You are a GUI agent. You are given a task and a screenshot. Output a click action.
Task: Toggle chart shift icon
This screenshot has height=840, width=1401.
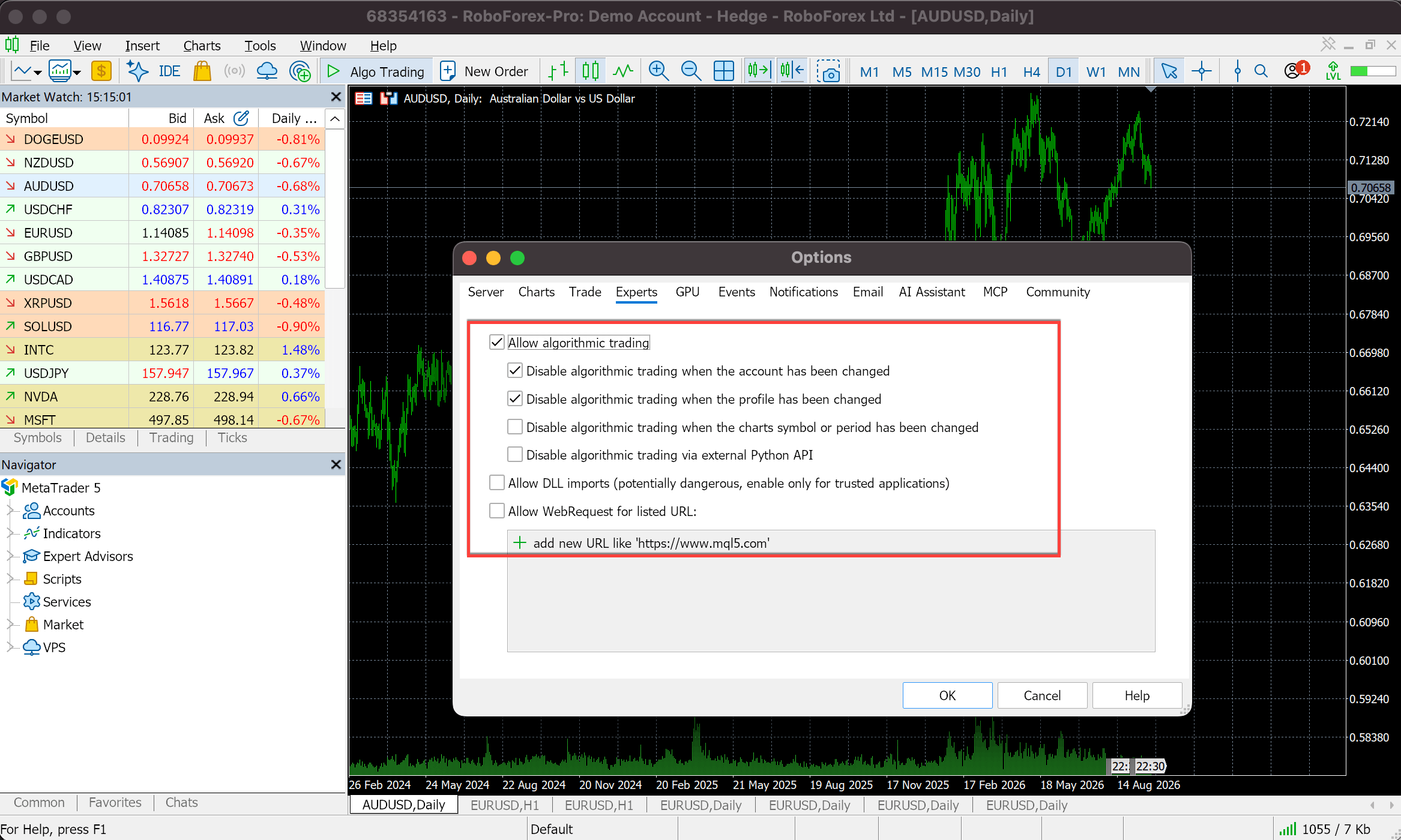[792, 71]
